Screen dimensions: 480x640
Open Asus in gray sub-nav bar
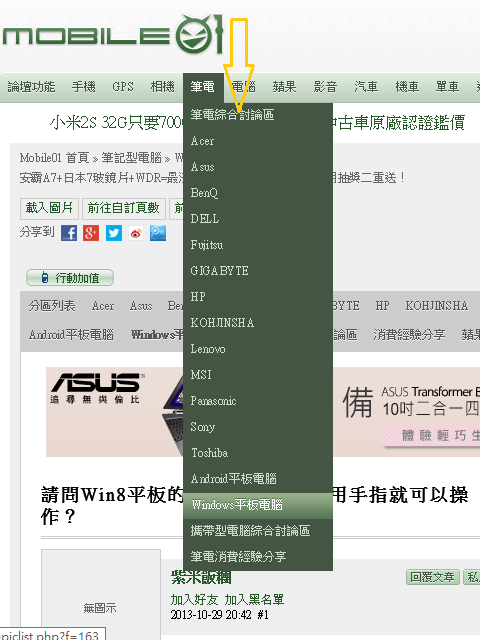141,306
